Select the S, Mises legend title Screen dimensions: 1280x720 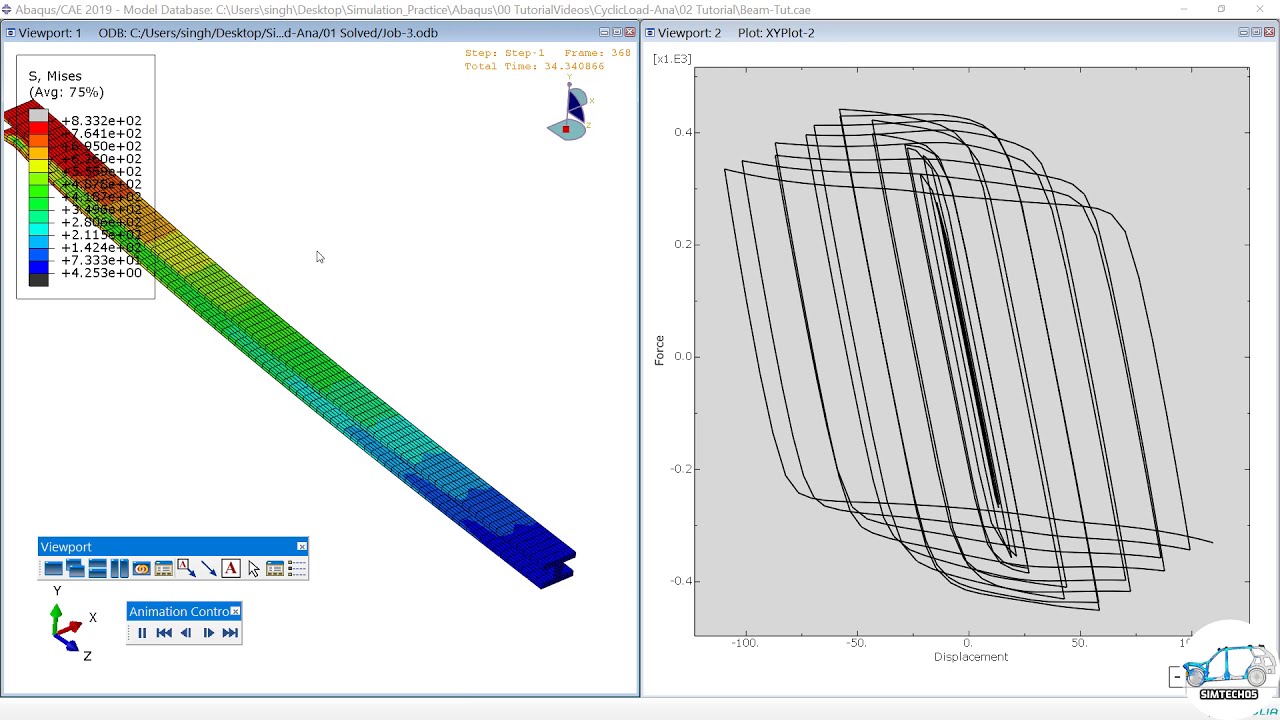point(55,76)
